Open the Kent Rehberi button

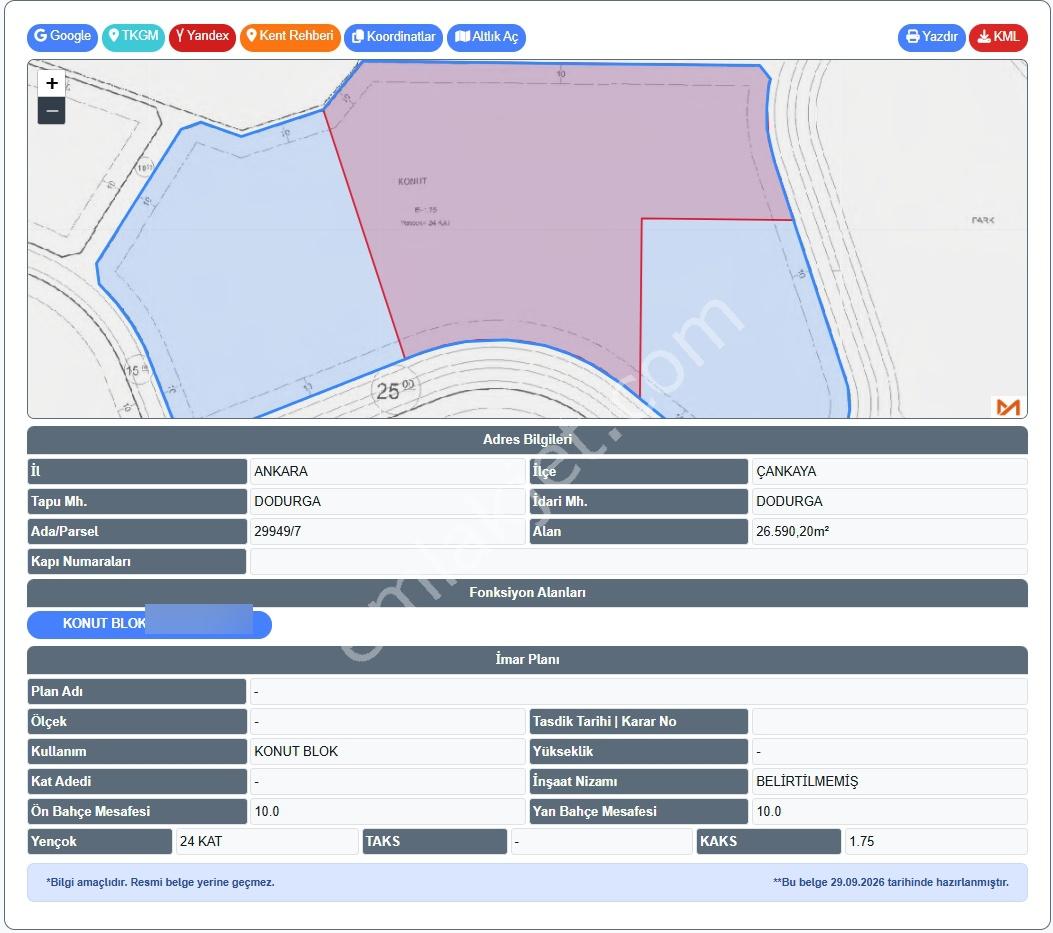click(x=290, y=37)
